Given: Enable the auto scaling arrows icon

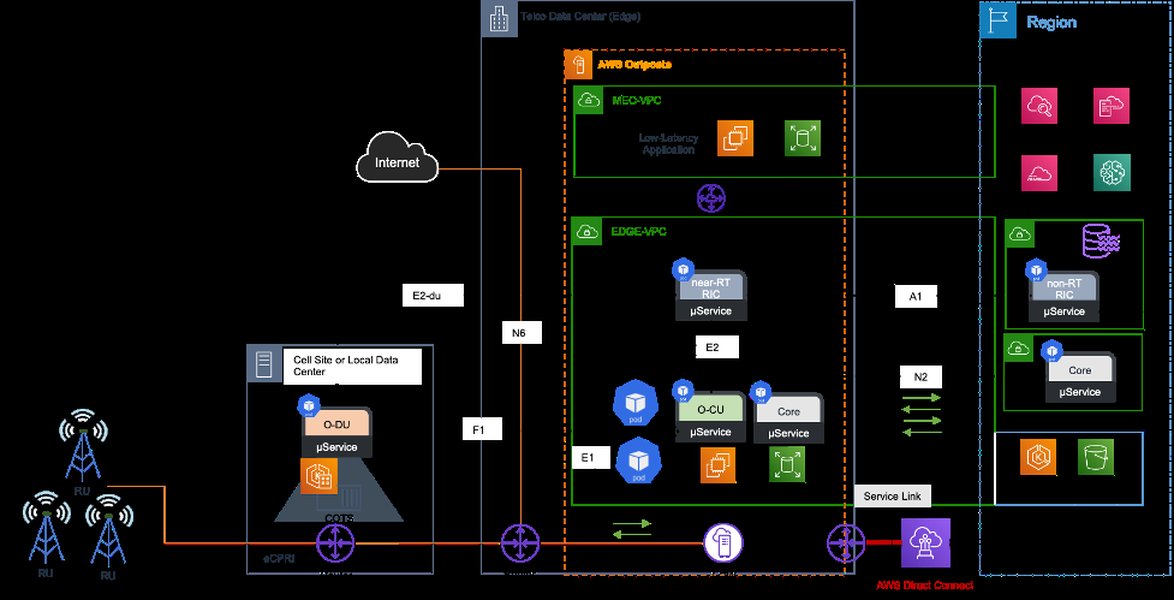Looking at the screenshot, I should pos(788,467).
